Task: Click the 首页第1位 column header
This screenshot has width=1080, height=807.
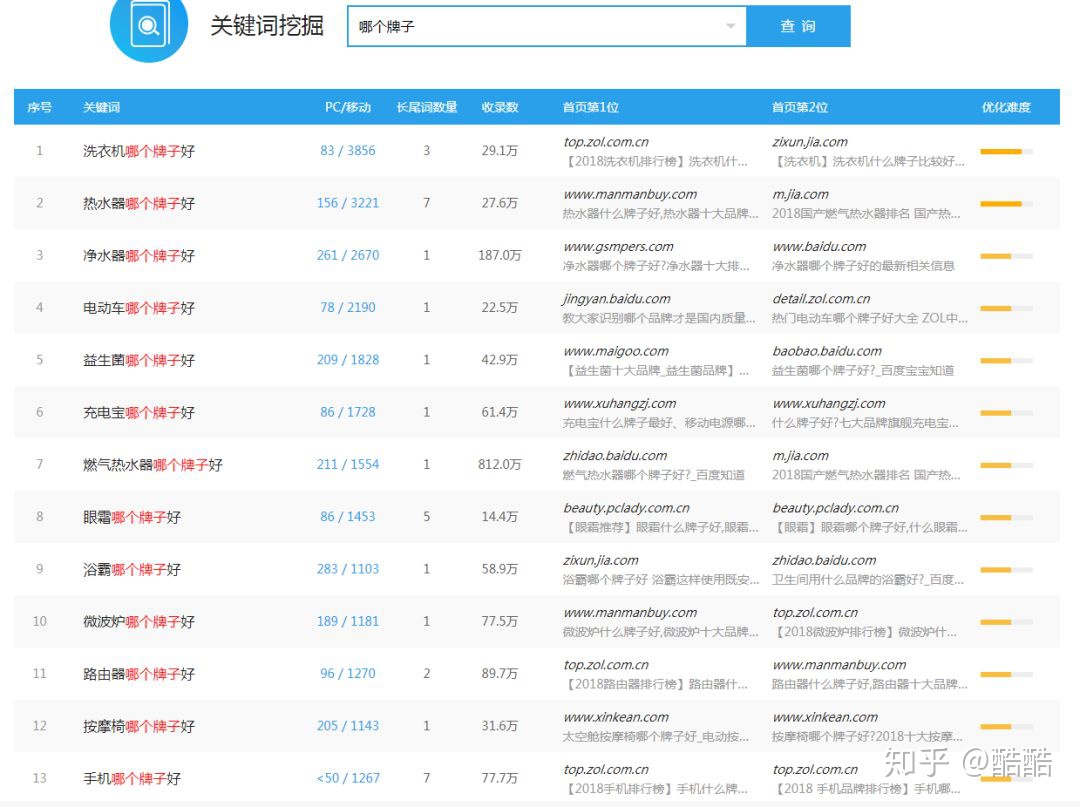Action: (591, 107)
